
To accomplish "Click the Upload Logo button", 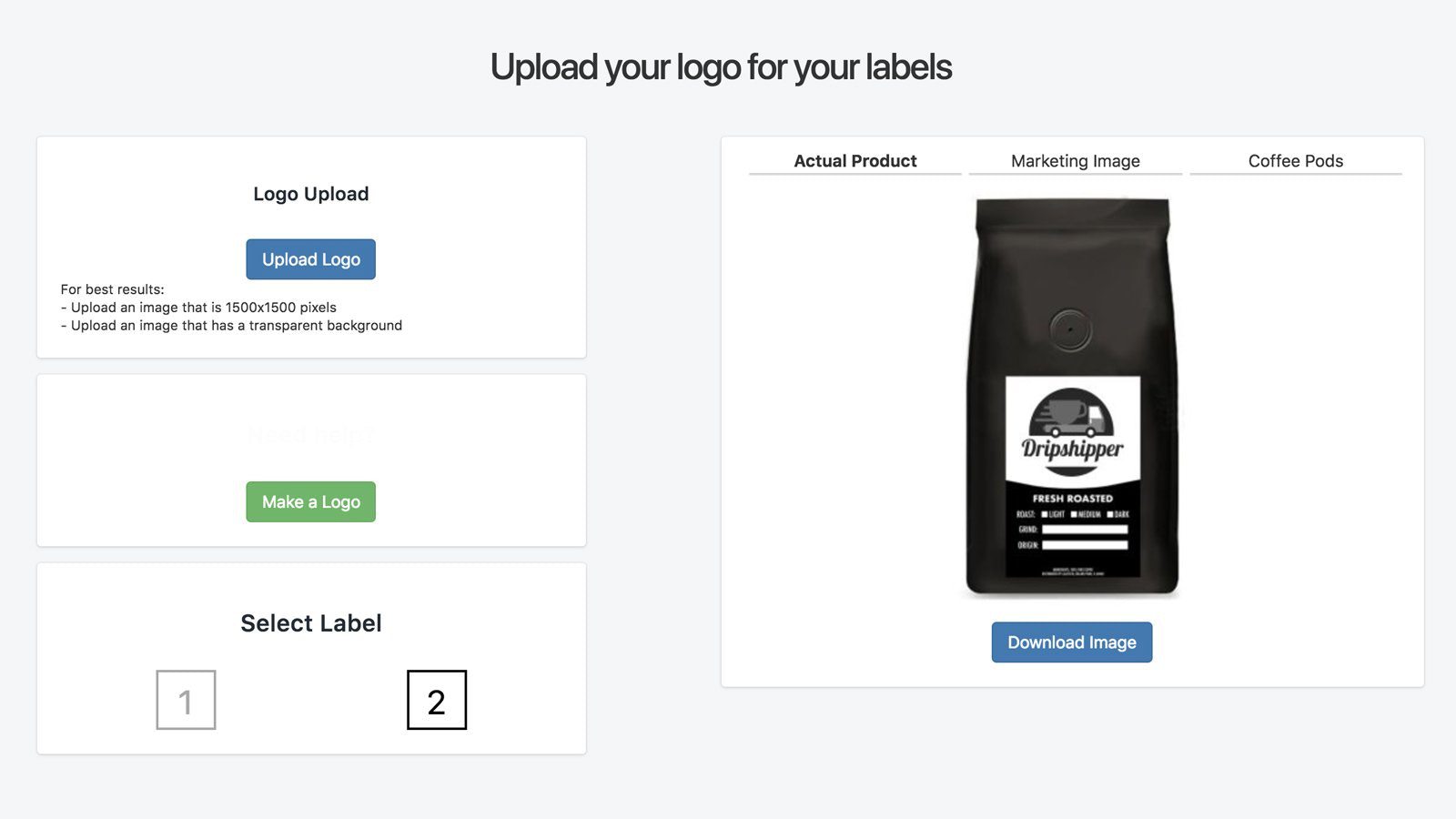I will click(310, 259).
